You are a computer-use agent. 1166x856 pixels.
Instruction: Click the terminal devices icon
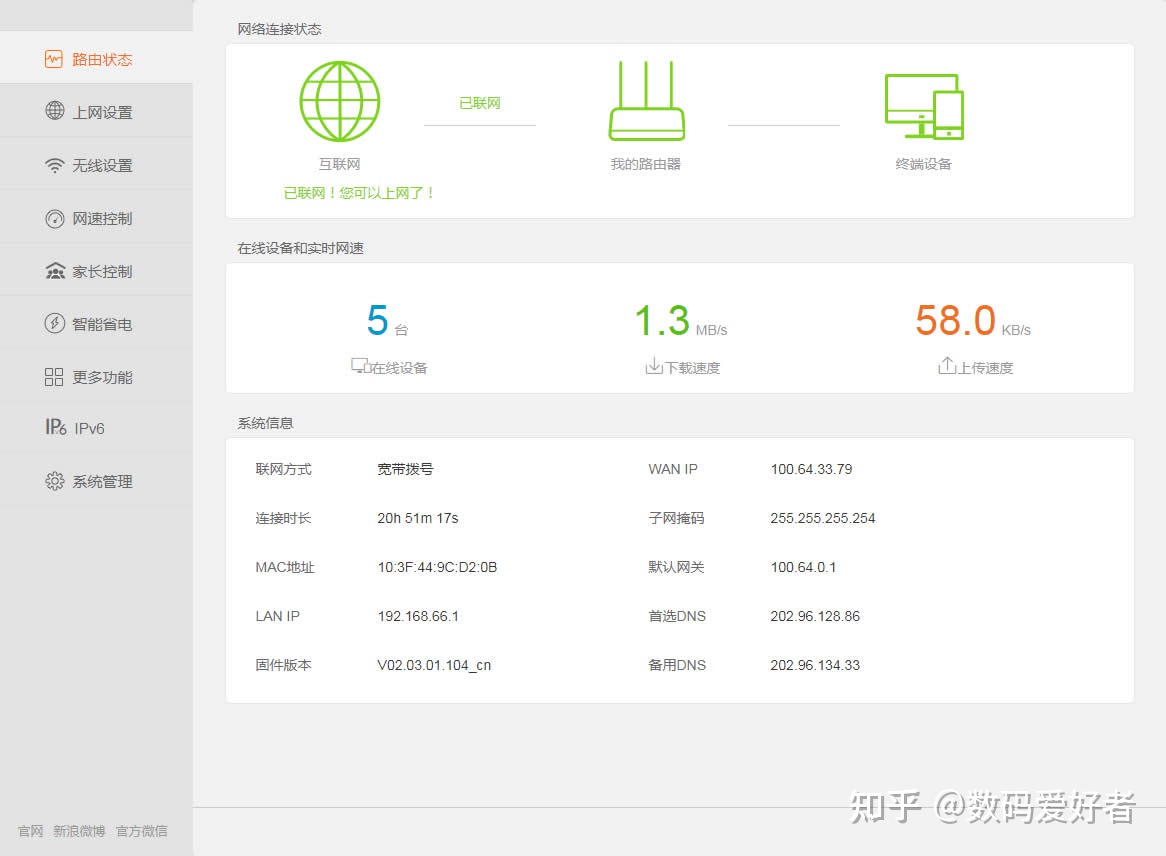[924, 107]
